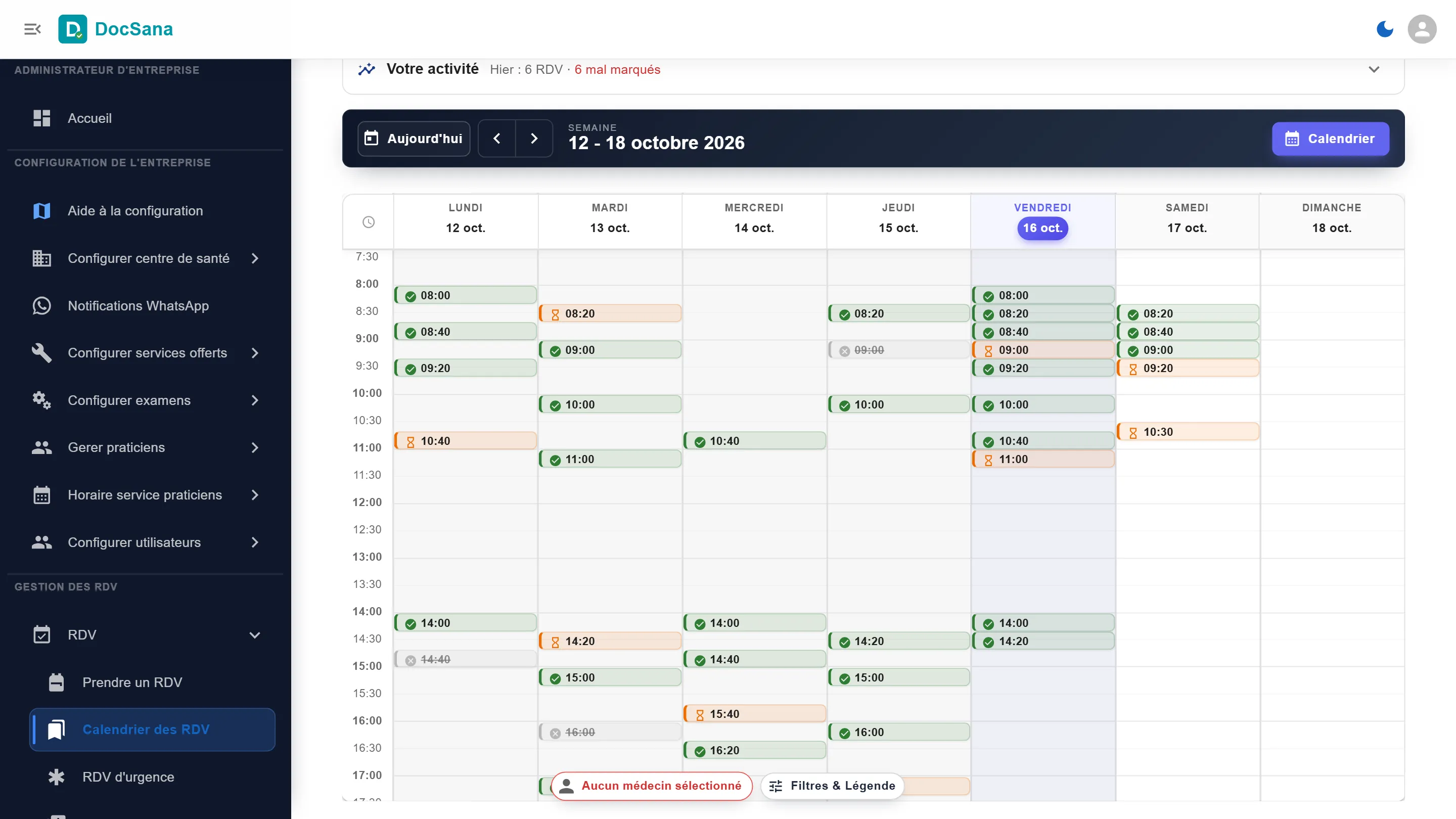The height and width of the screenshot is (819, 1456).
Task: Select Dimanche 18 oct. day header
Action: (1332, 220)
